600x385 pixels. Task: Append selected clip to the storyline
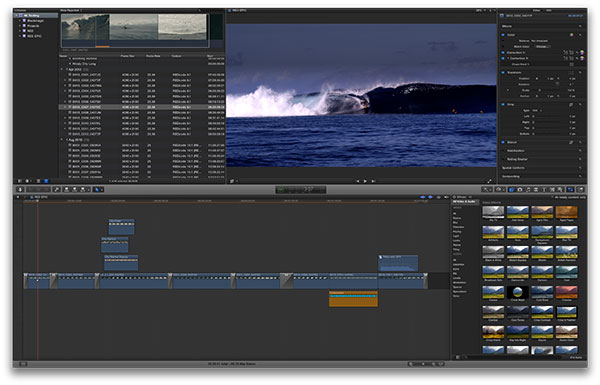(x=83, y=189)
